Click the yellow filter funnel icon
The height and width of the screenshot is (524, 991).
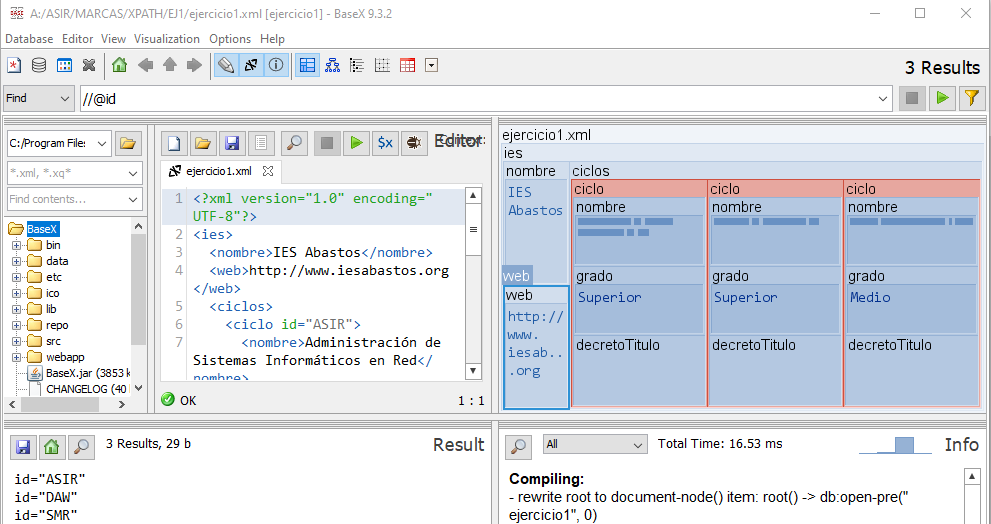click(970, 98)
